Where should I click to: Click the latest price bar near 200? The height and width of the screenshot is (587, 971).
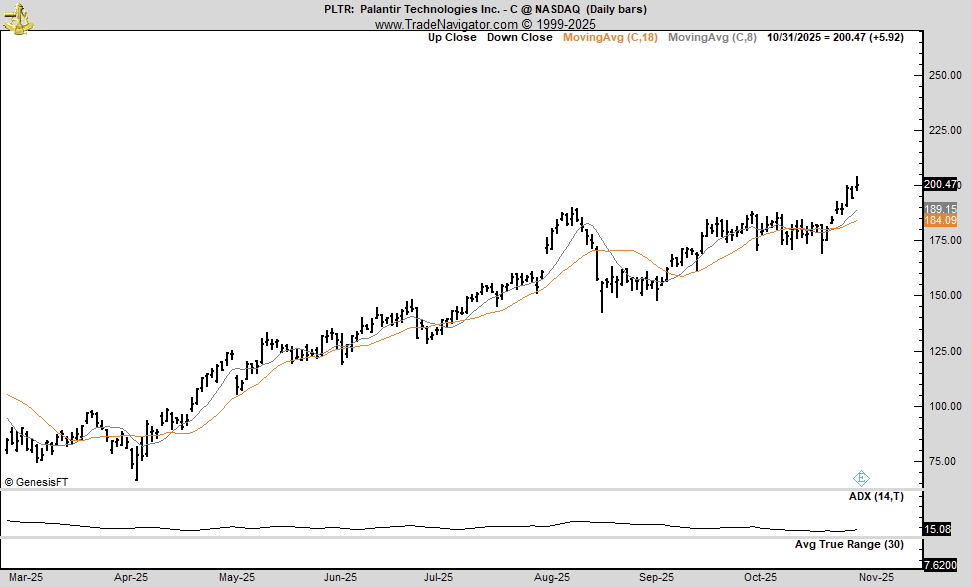(x=857, y=183)
